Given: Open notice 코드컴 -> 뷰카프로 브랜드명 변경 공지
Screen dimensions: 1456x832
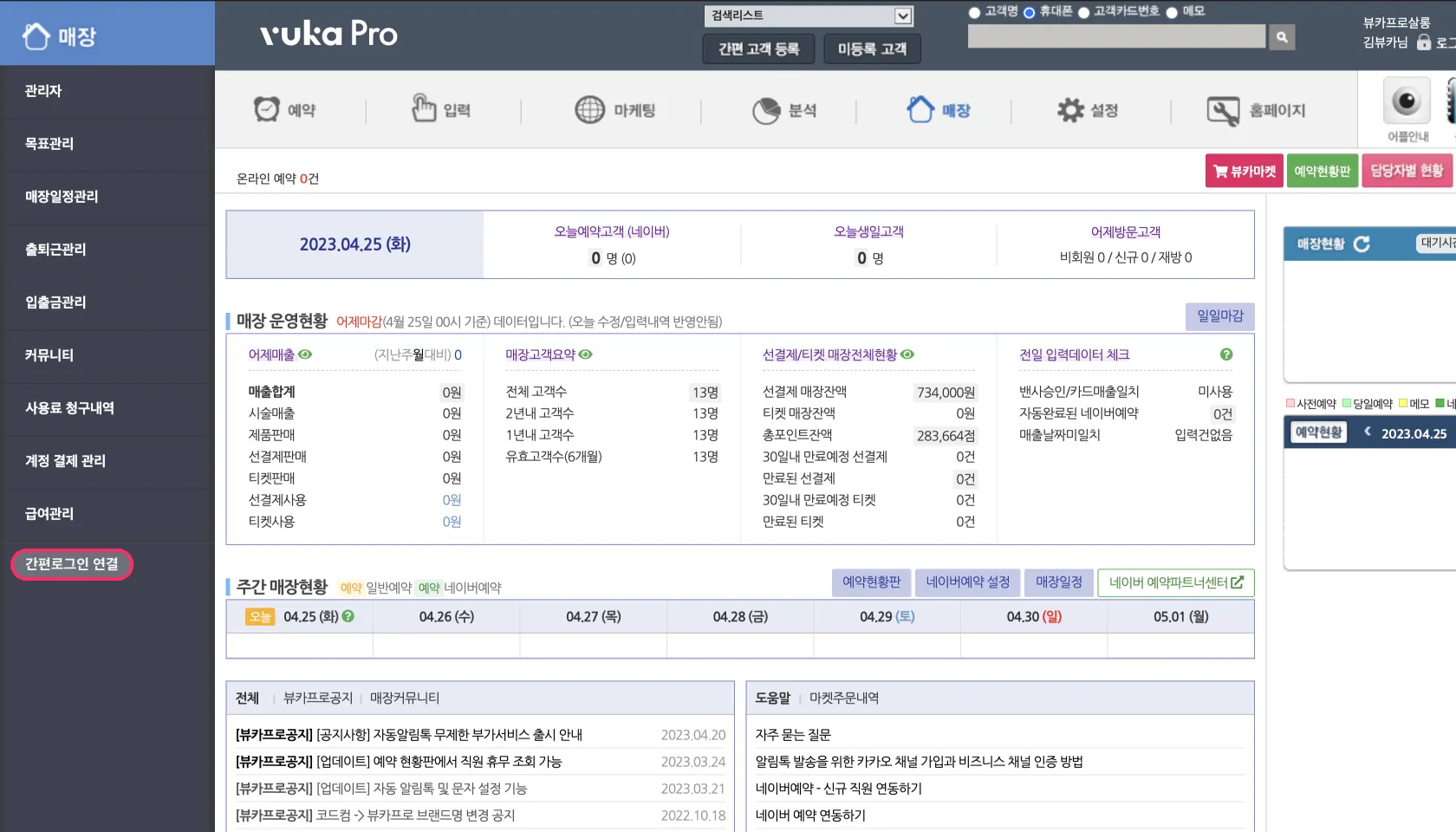Looking at the screenshot, I should (x=375, y=816).
